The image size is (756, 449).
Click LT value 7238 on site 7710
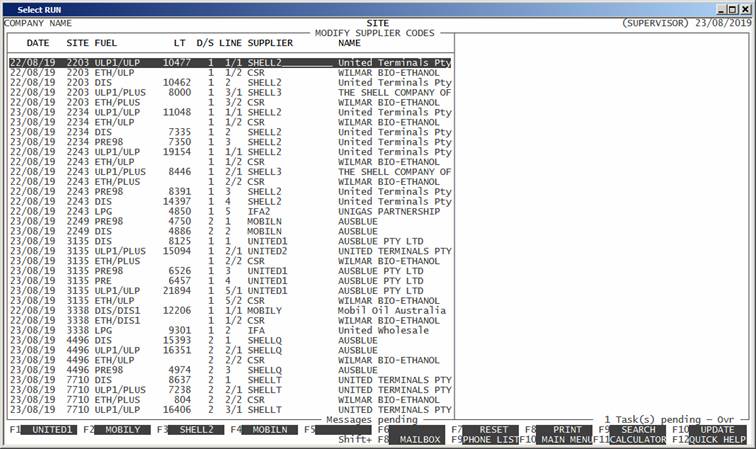pyautogui.click(x=179, y=390)
